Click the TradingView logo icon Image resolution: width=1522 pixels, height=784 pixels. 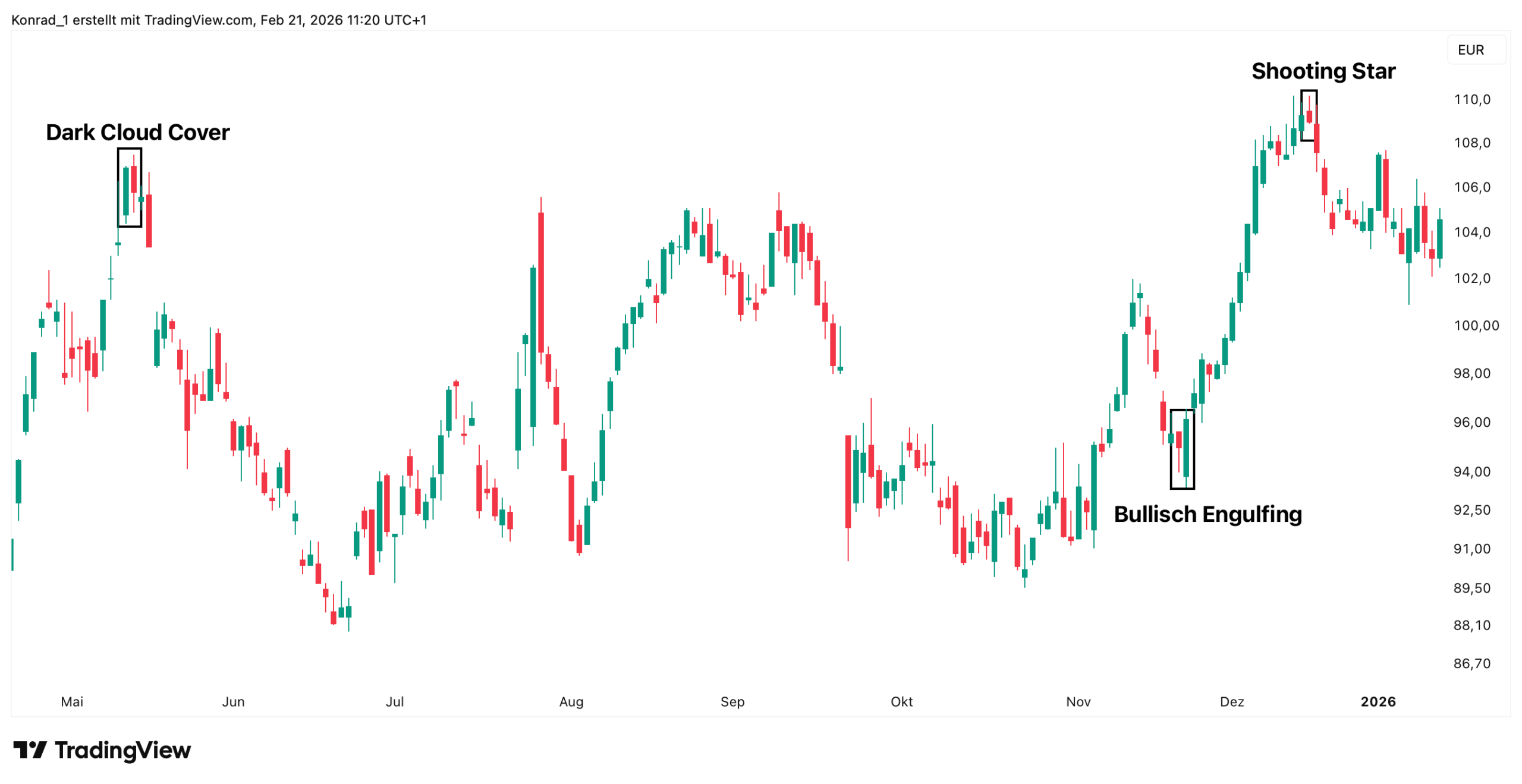30,750
